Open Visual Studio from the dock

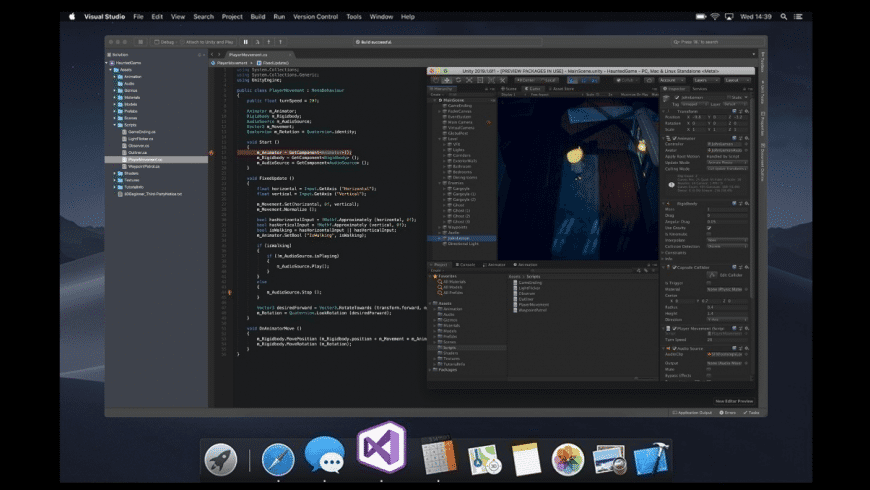tap(382, 447)
